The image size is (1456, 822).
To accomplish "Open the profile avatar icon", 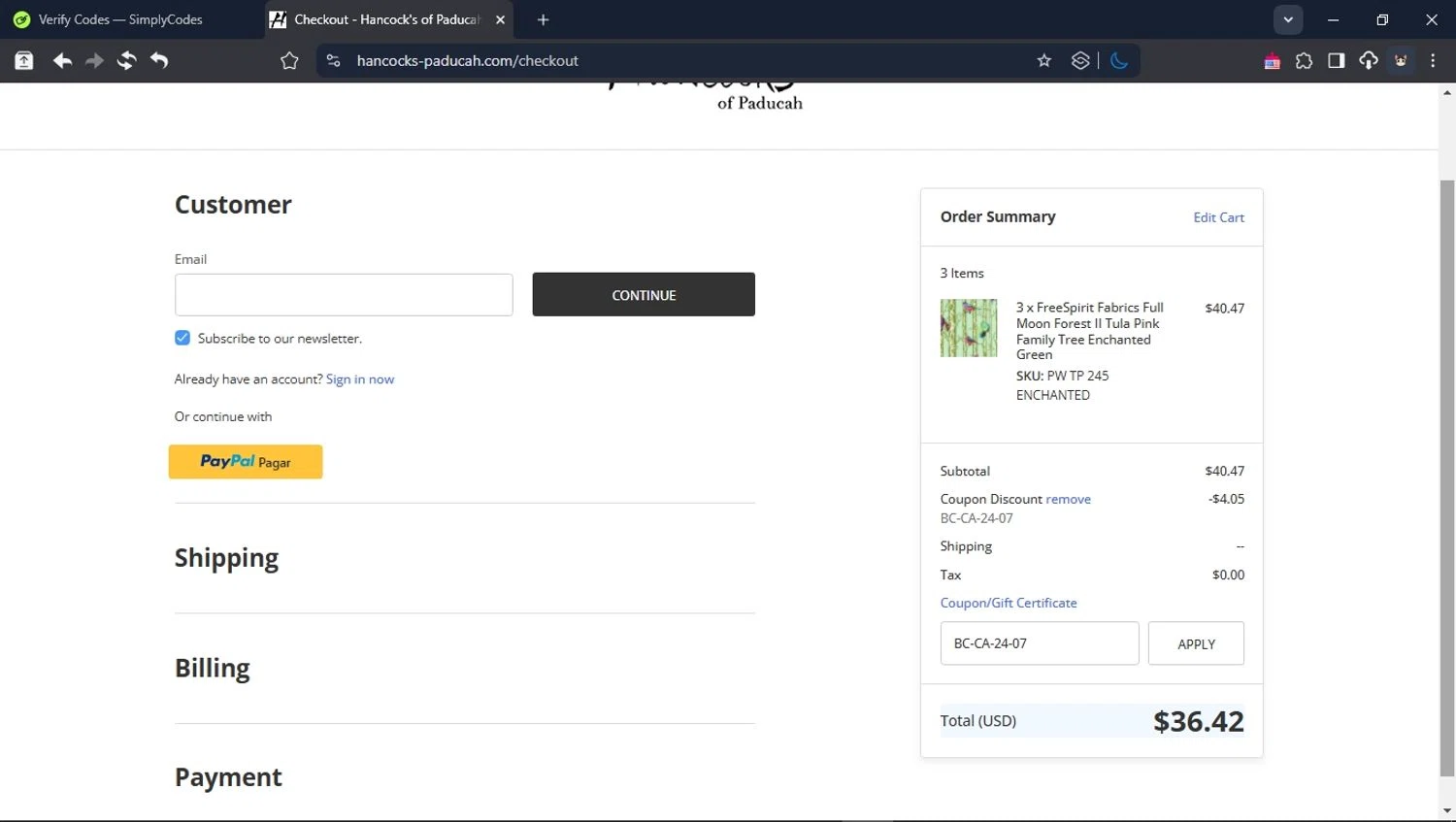I will 1401,61.
